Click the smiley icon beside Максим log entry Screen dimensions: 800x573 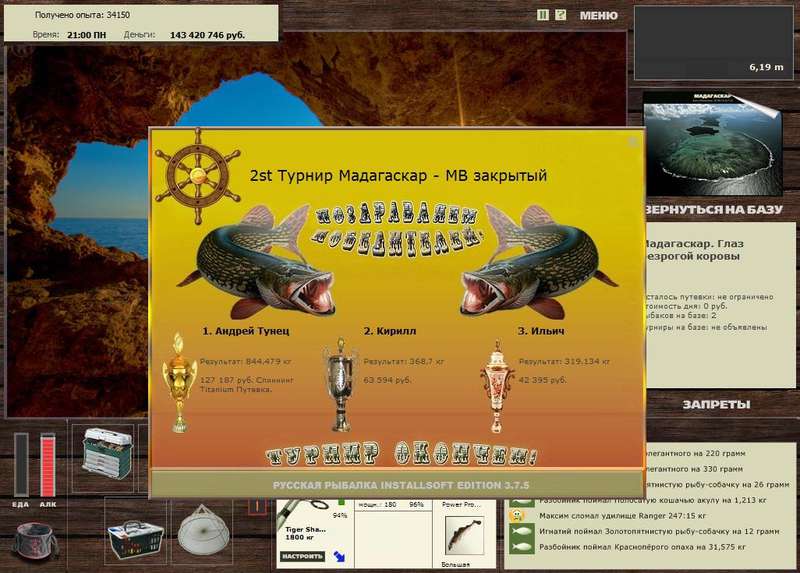click(517, 515)
